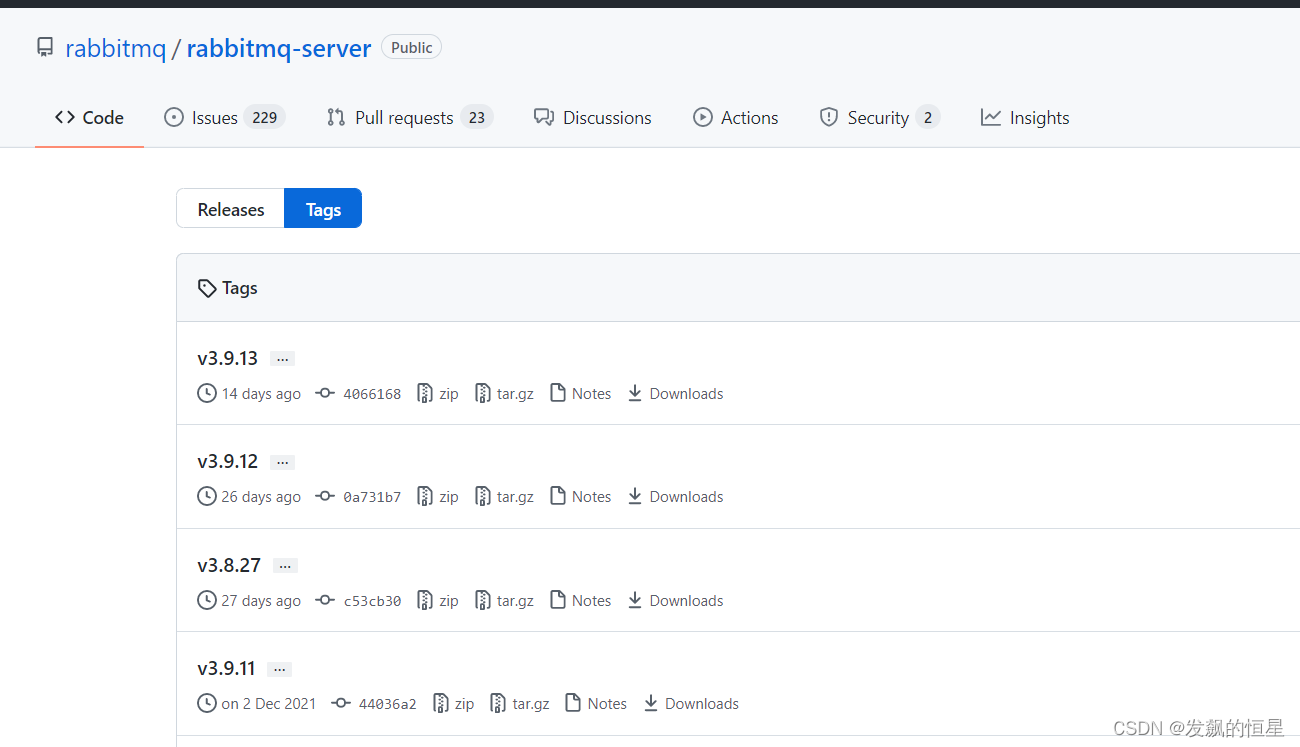Screen dimensions: 1300x747
Task: Click the Pull requests count badge 23
Action: tap(477, 118)
